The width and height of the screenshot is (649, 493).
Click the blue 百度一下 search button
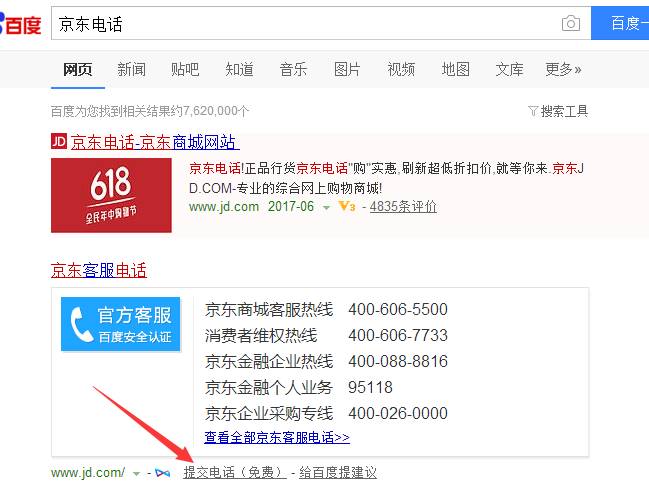(620, 23)
